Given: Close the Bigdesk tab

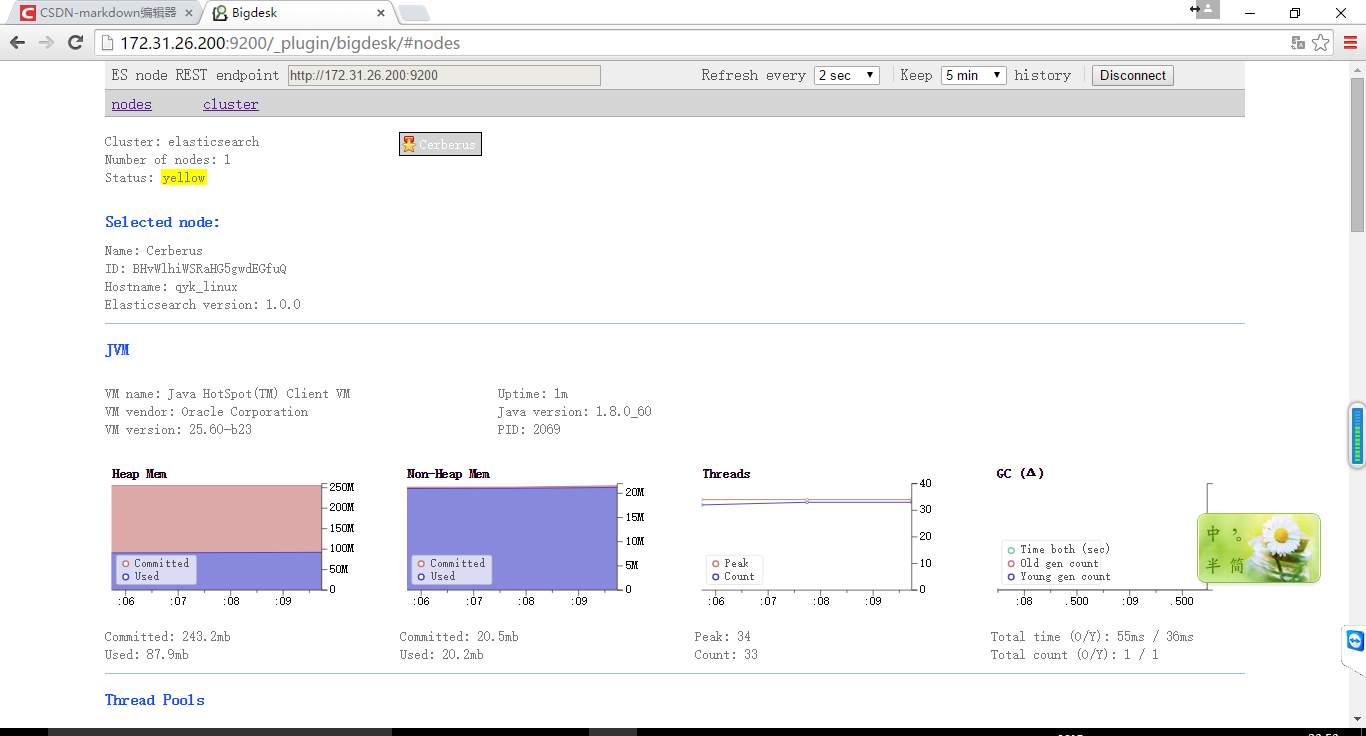Looking at the screenshot, I should [x=380, y=13].
